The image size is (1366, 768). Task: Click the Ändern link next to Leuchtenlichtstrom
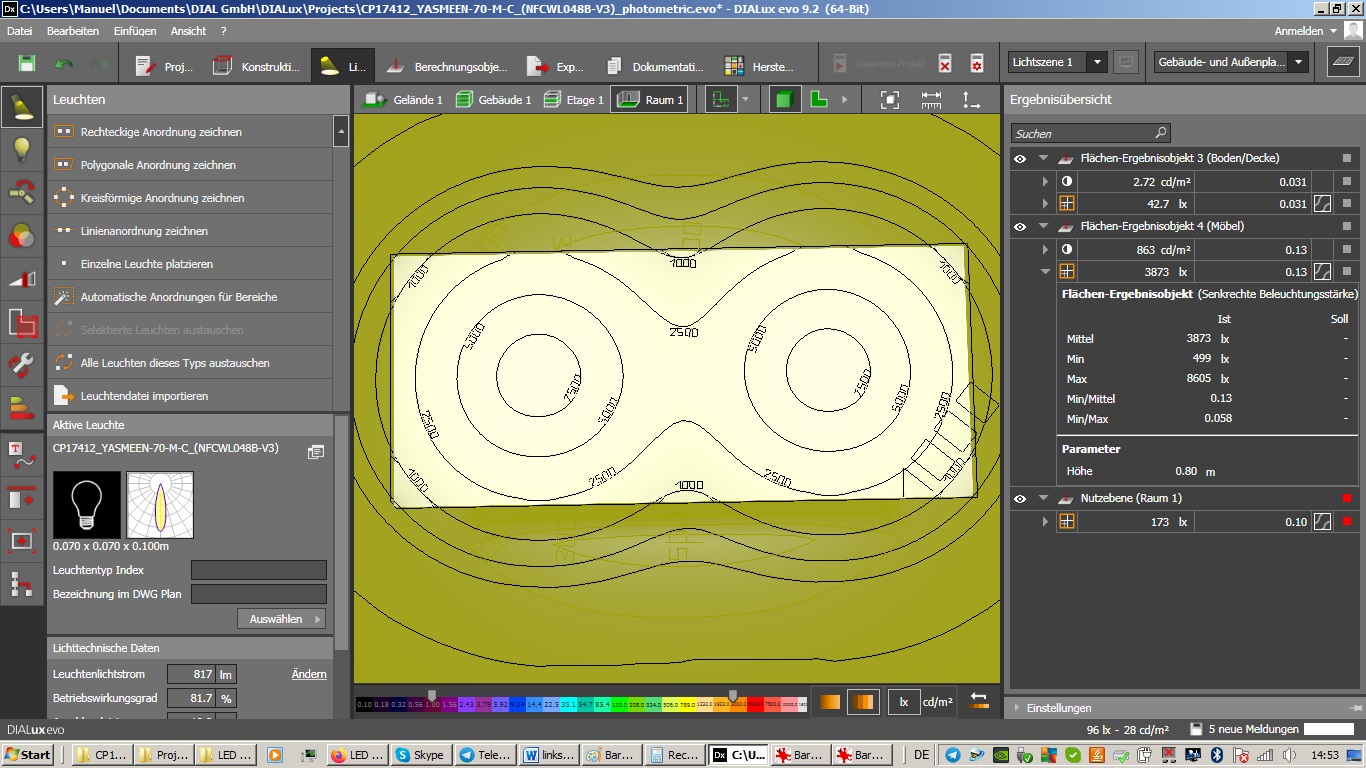coord(309,674)
